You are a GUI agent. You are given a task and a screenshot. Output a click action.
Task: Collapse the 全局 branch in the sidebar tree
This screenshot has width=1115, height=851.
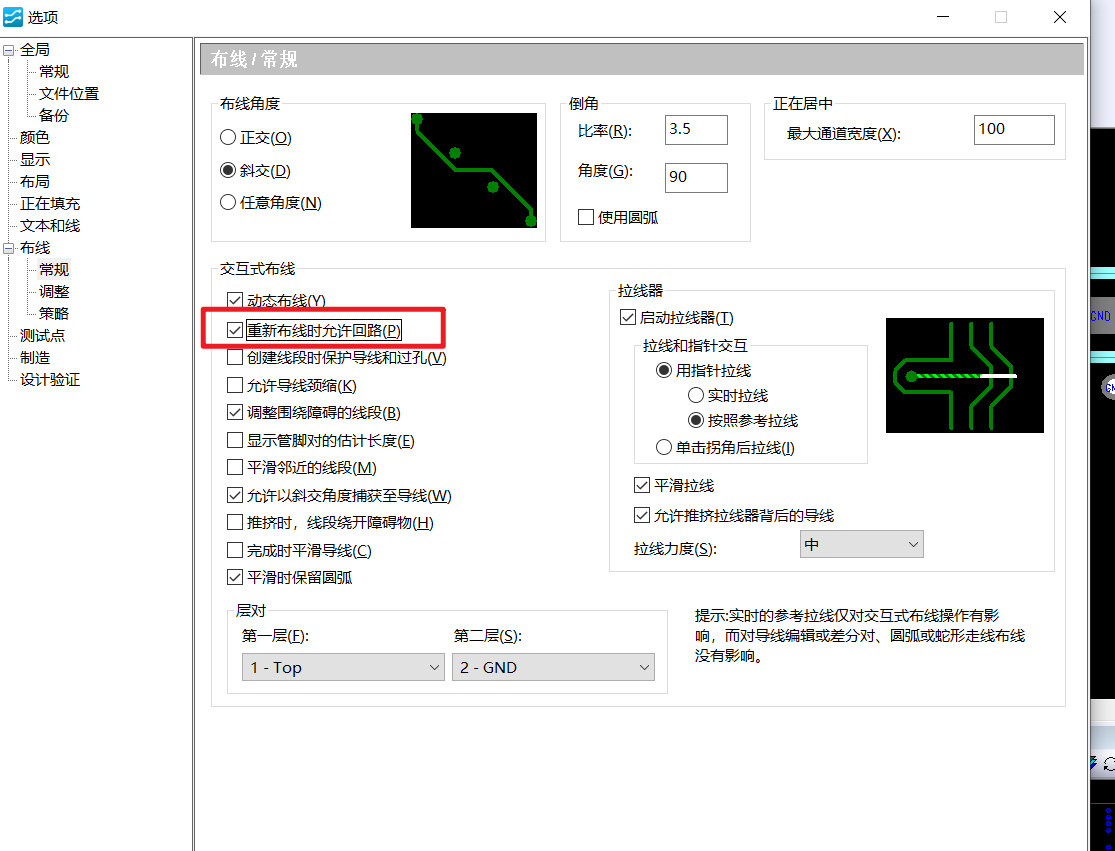click(x=8, y=49)
